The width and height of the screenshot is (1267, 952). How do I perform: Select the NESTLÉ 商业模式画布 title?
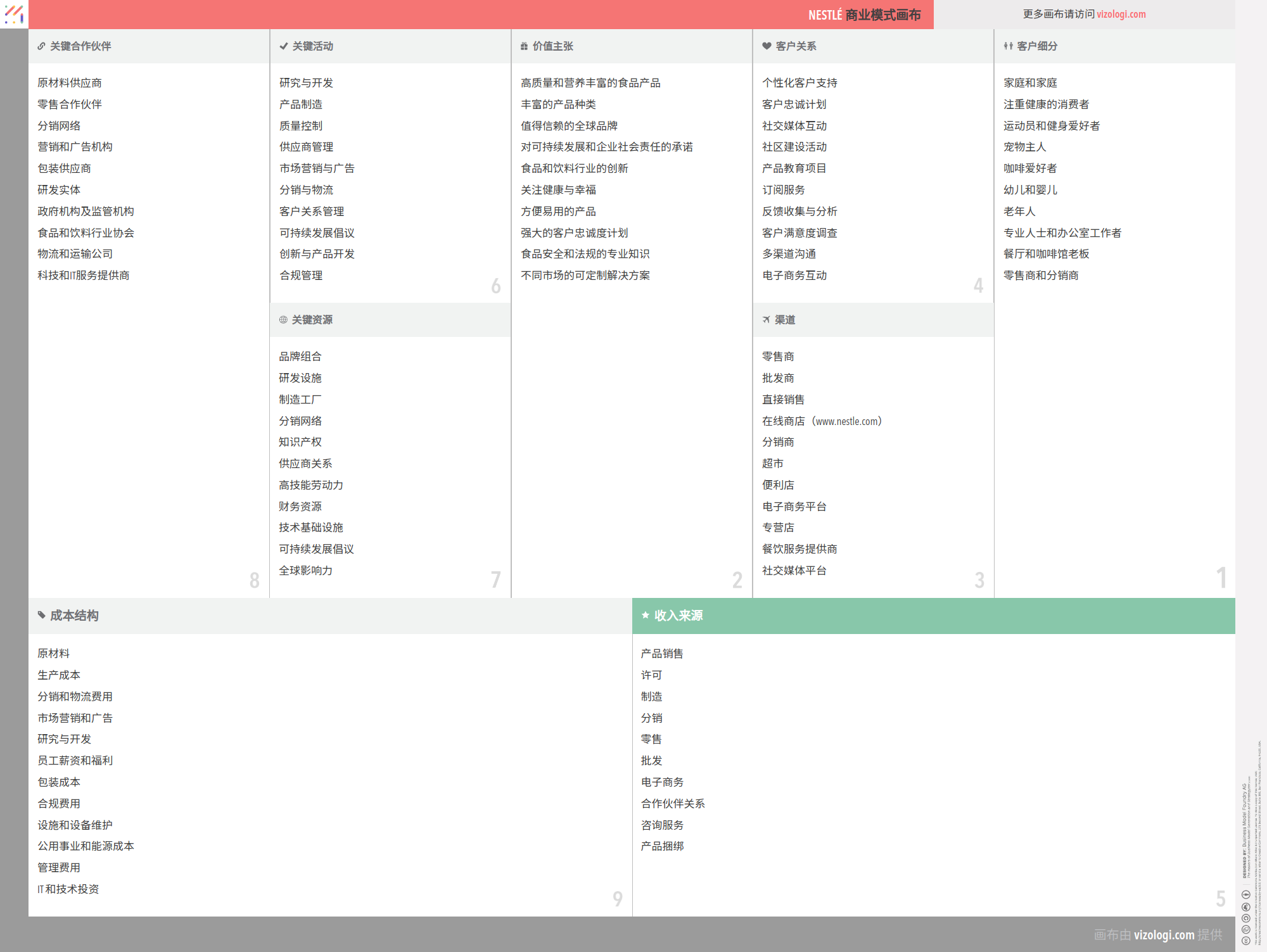pyautogui.click(x=864, y=15)
